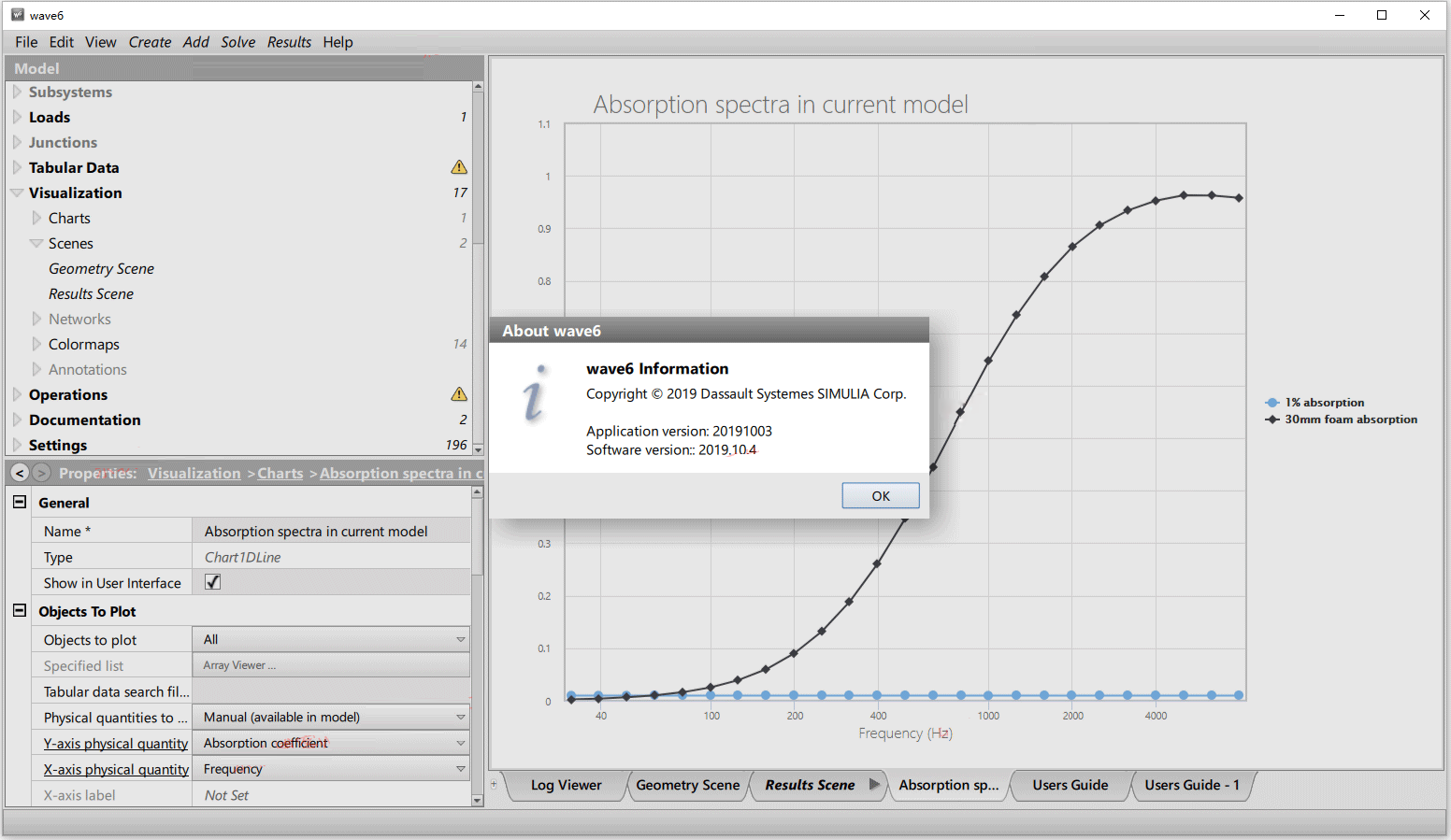Open the Solve menu

pyautogui.click(x=237, y=42)
